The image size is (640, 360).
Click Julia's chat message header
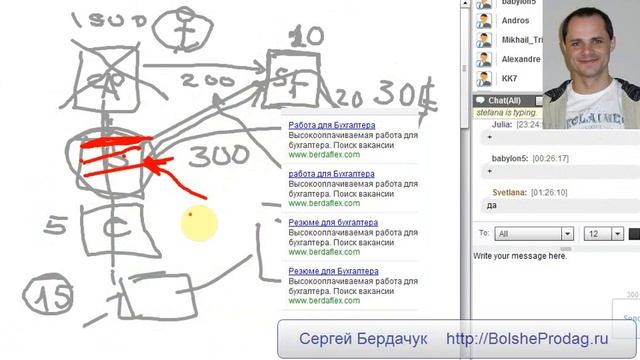[x=518, y=124]
